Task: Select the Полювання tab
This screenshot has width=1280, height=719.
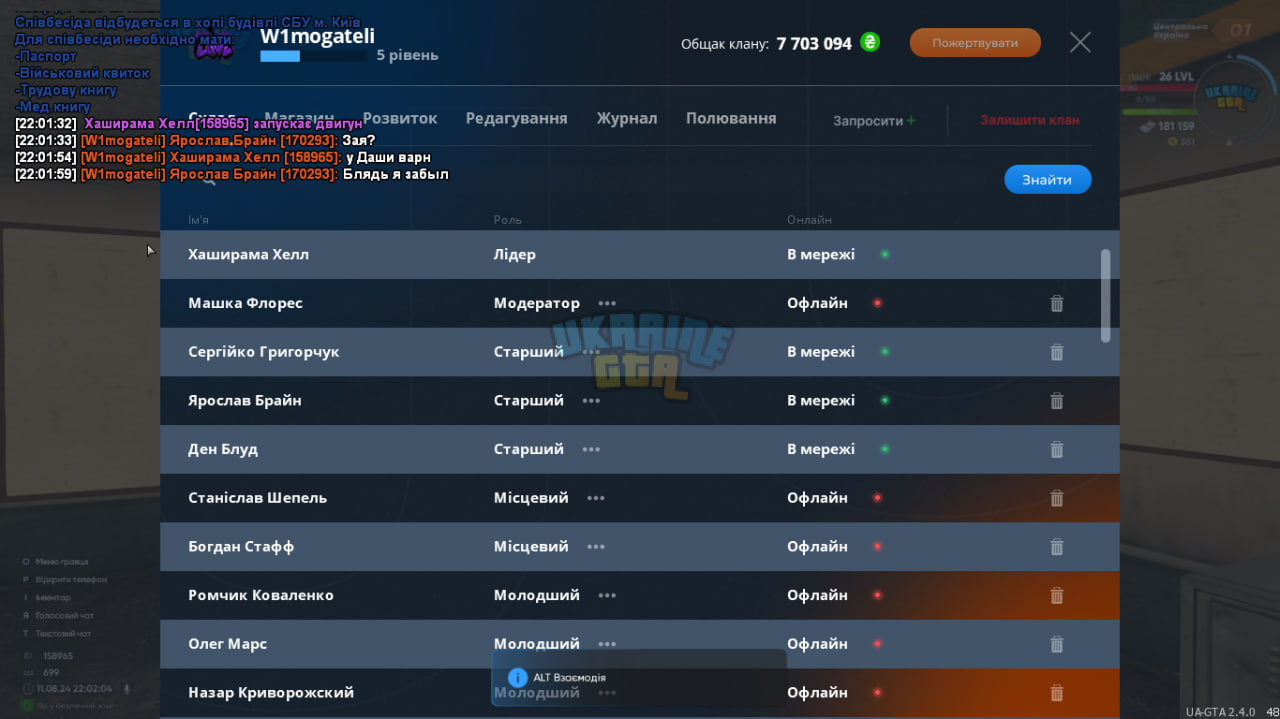Action: (731, 118)
